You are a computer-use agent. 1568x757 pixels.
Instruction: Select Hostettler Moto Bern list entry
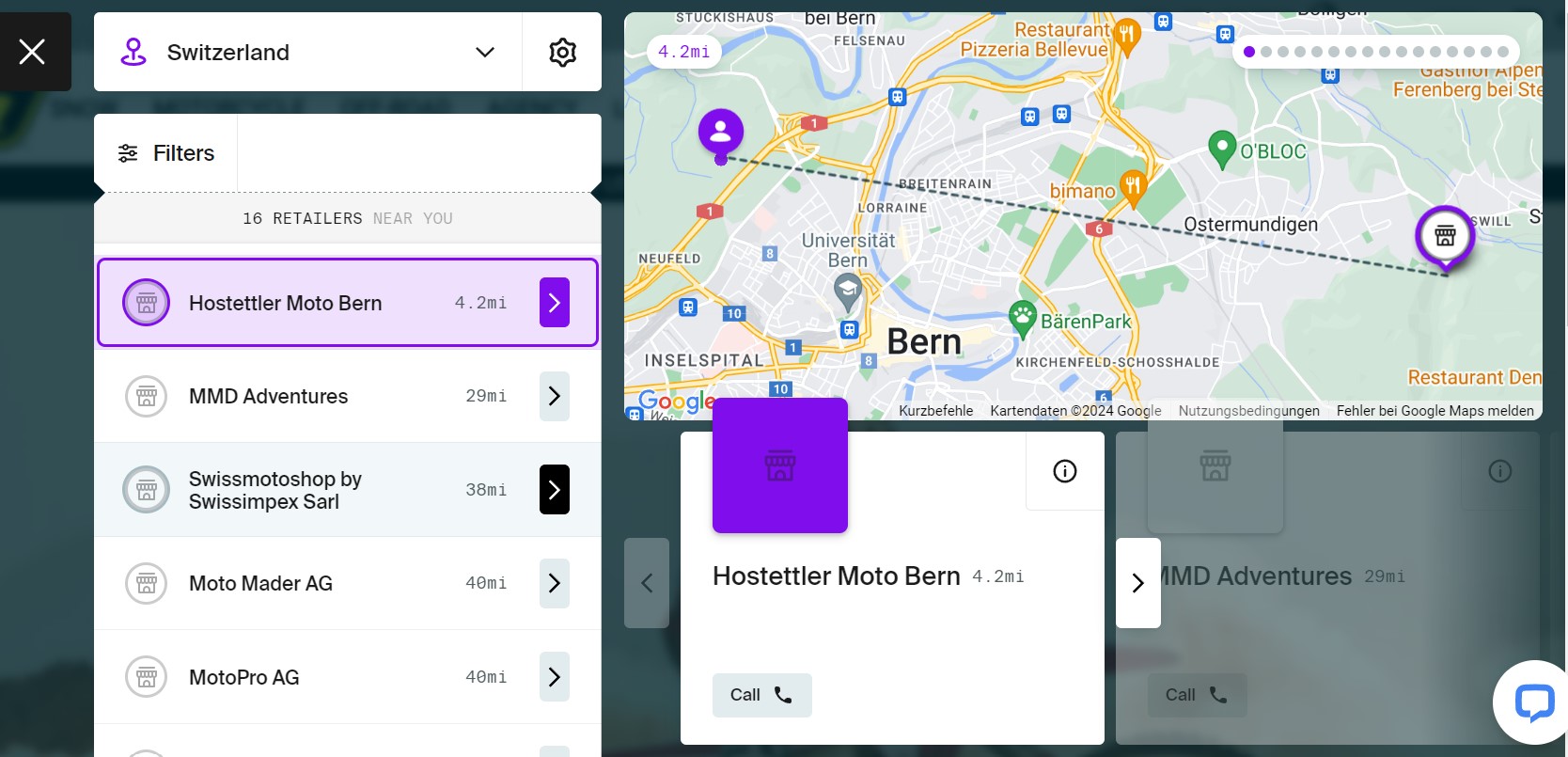[285, 303]
